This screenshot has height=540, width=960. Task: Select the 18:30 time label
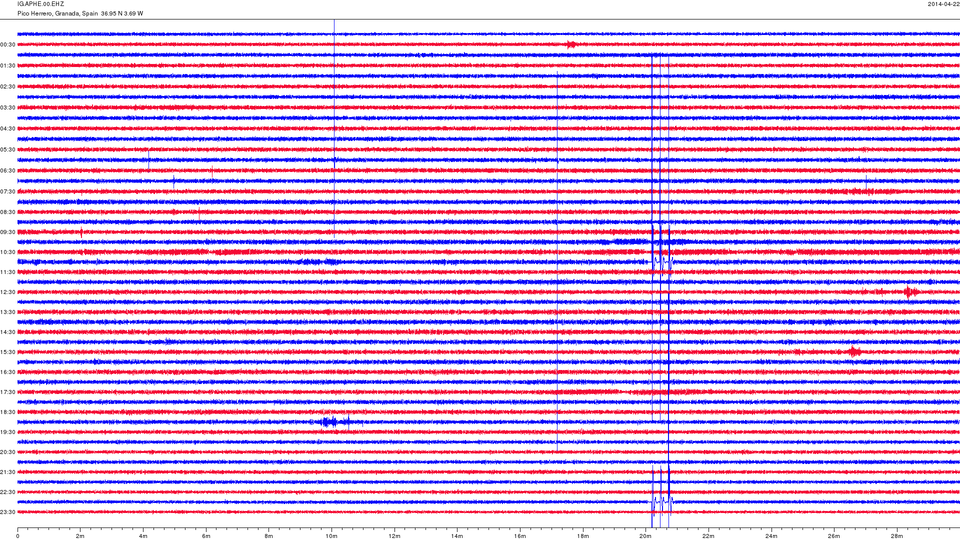(x=8, y=412)
